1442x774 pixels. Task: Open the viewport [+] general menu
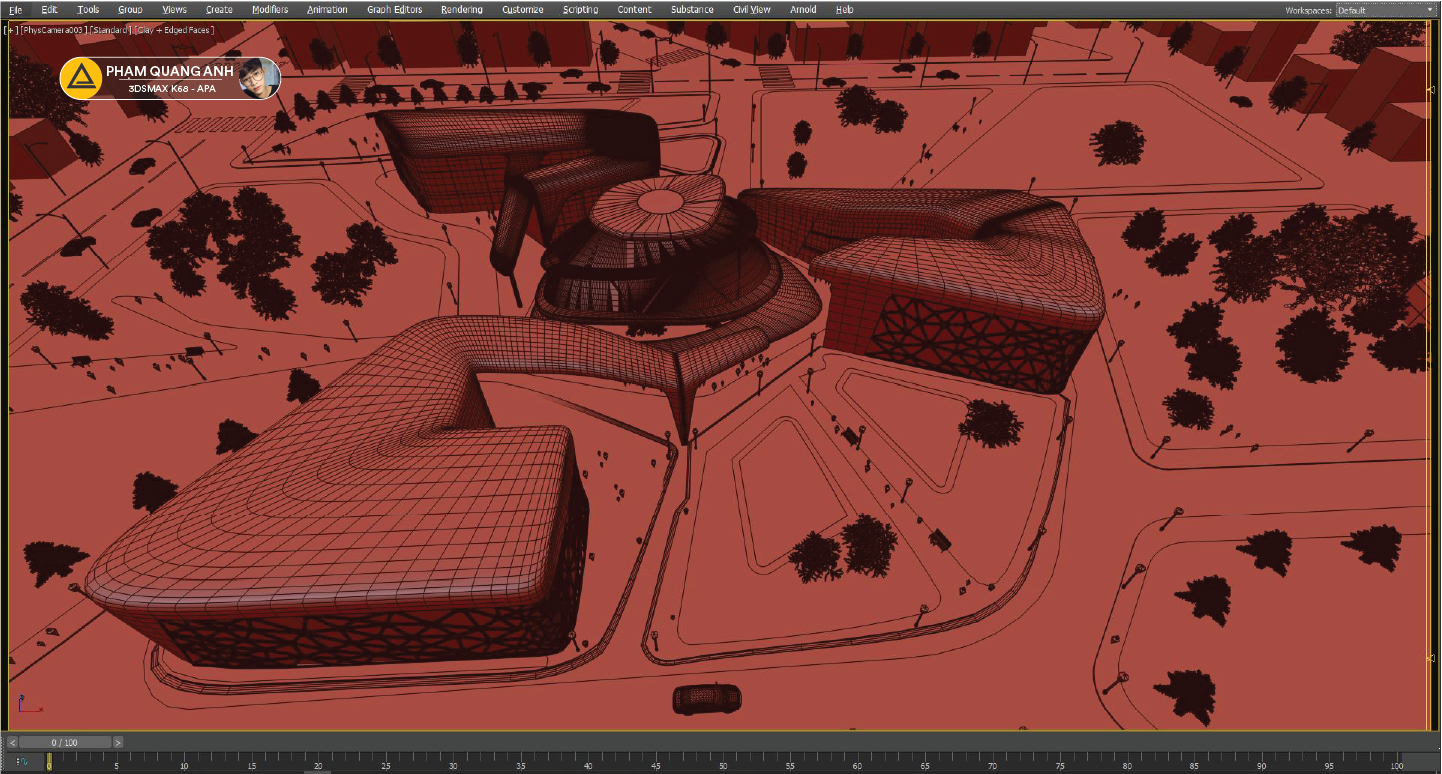[x=11, y=30]
